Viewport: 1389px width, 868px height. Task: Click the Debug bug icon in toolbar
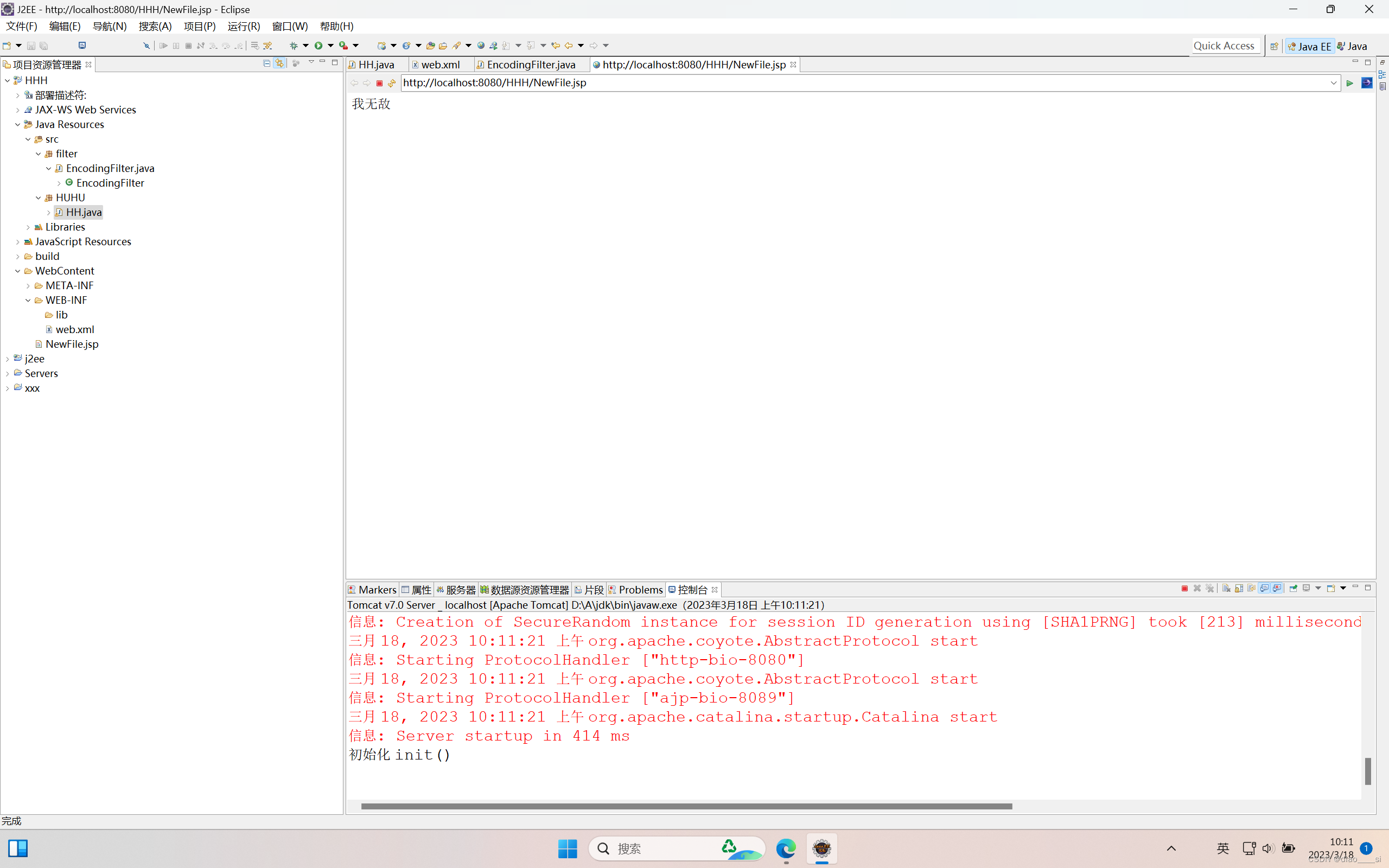point(294,46)
